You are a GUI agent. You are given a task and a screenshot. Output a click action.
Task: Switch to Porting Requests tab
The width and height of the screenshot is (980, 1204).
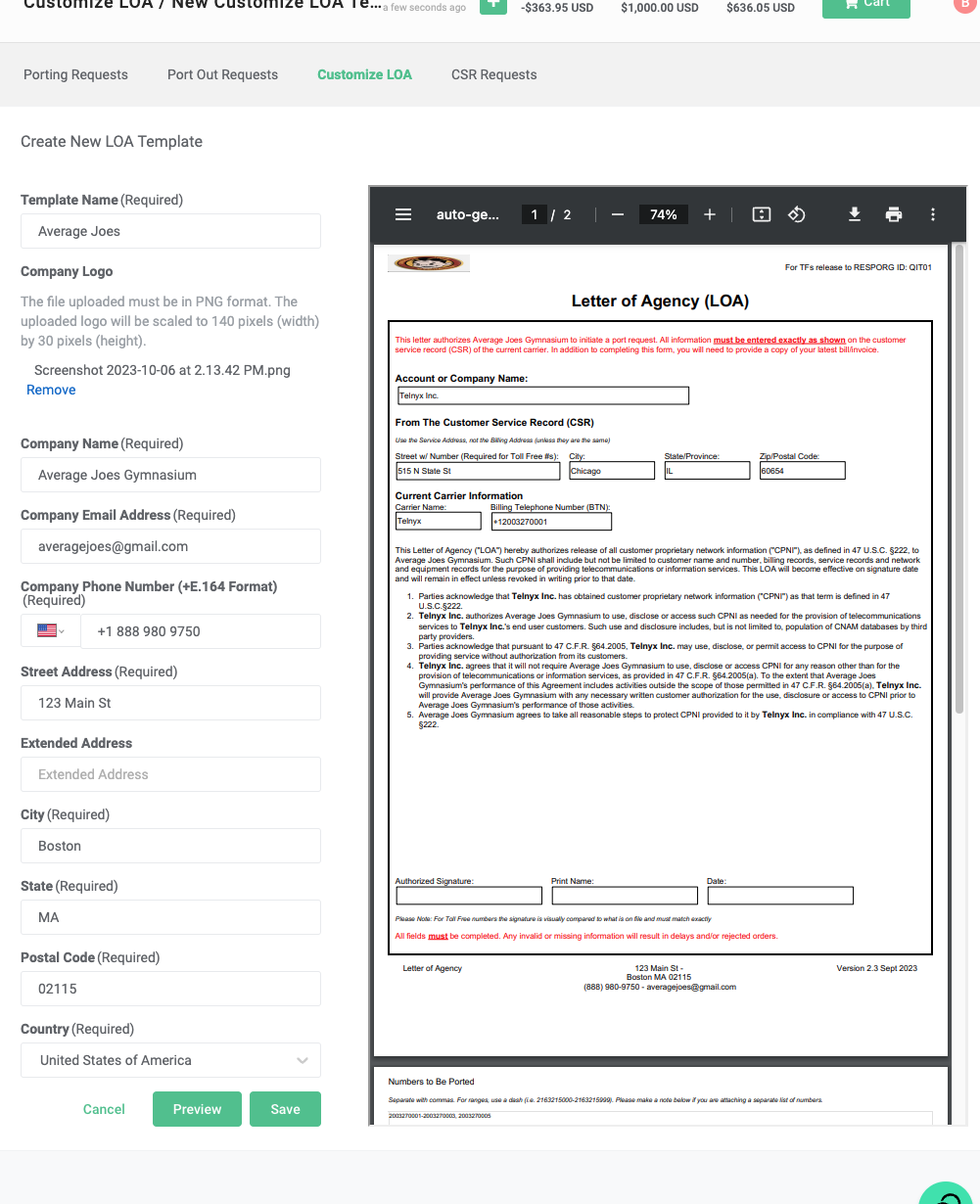click(x=75, y=74)
